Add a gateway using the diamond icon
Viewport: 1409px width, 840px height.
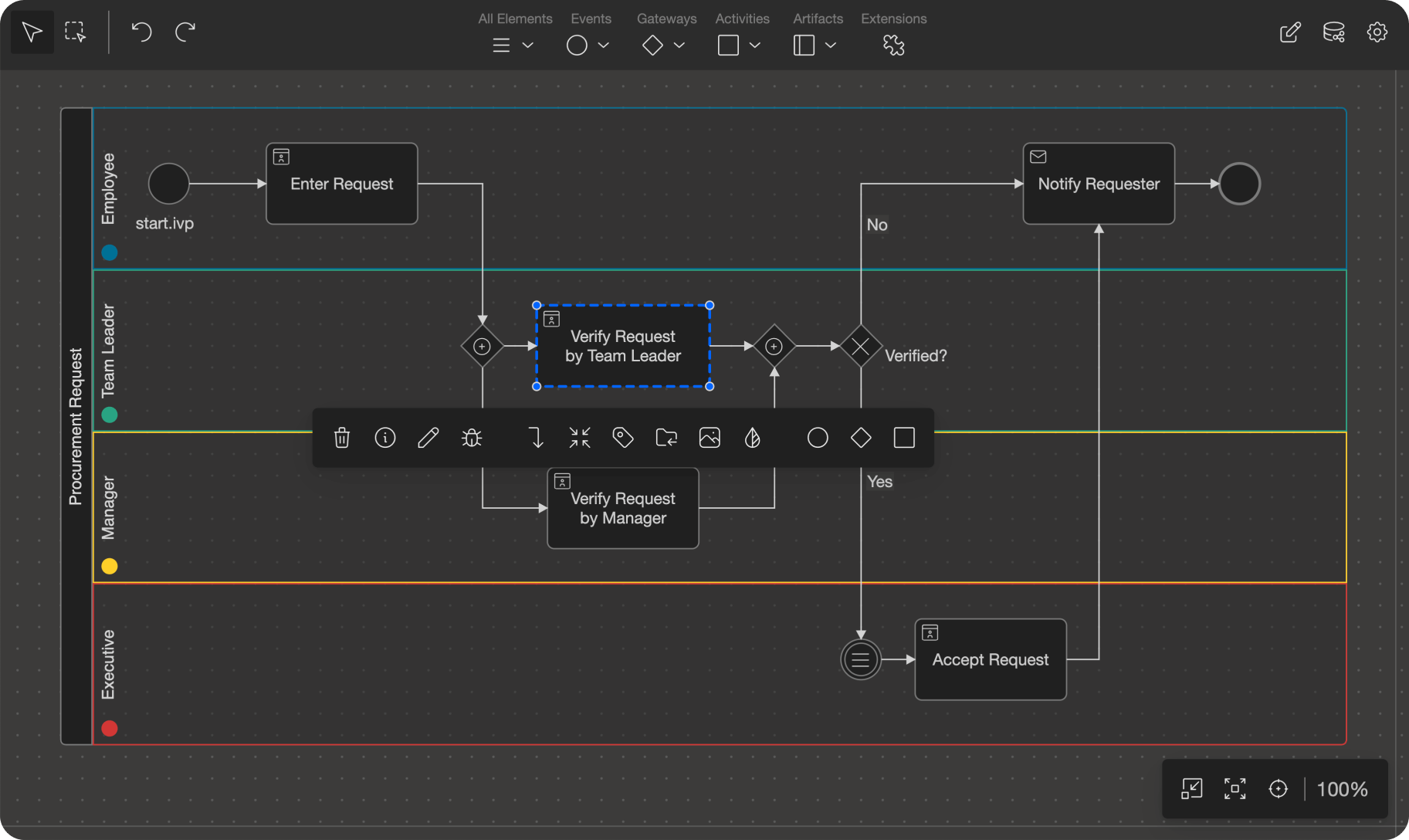pyautogui.click(x=861, y=438)
